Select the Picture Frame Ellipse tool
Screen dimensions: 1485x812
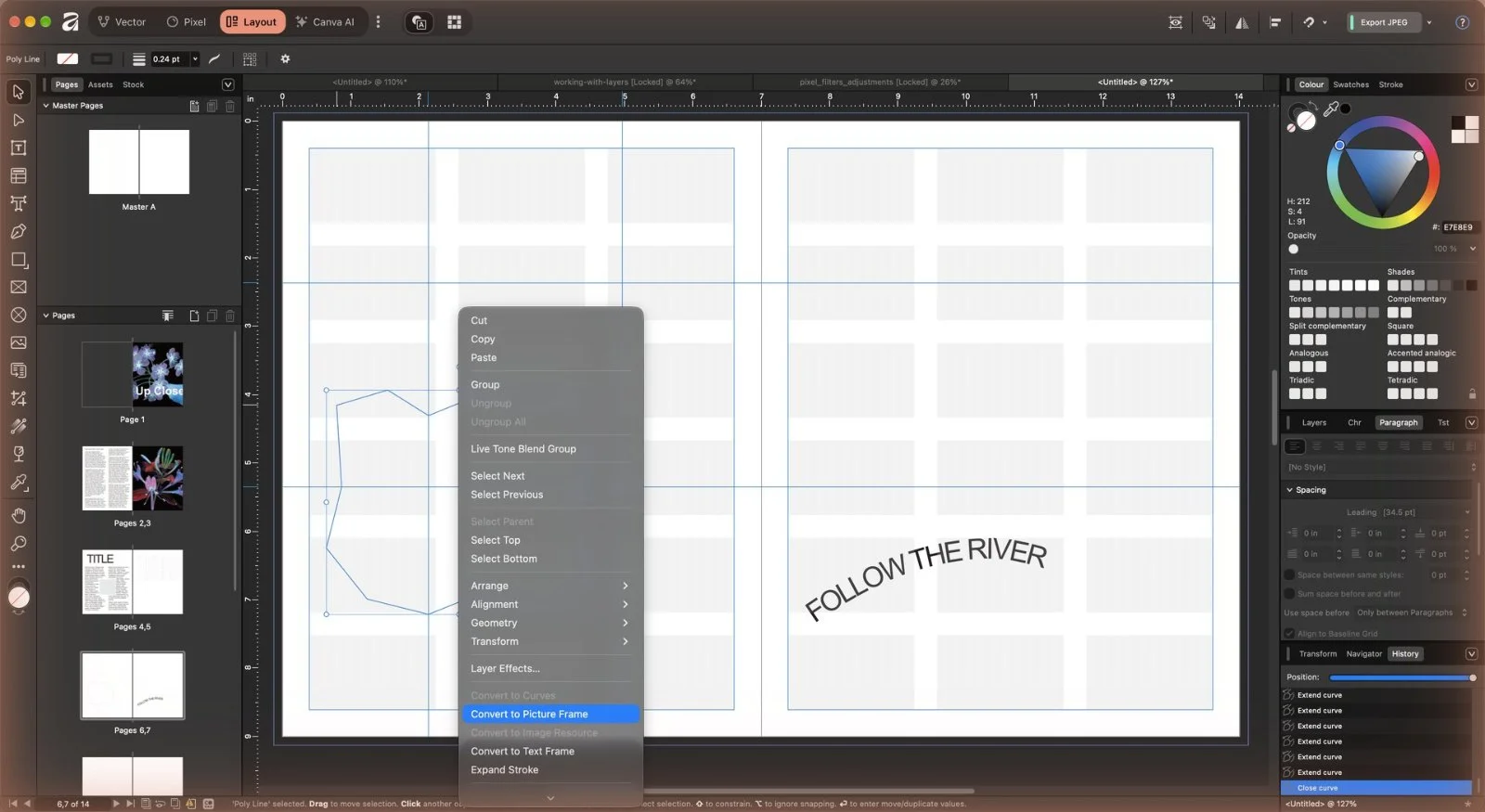19,315
